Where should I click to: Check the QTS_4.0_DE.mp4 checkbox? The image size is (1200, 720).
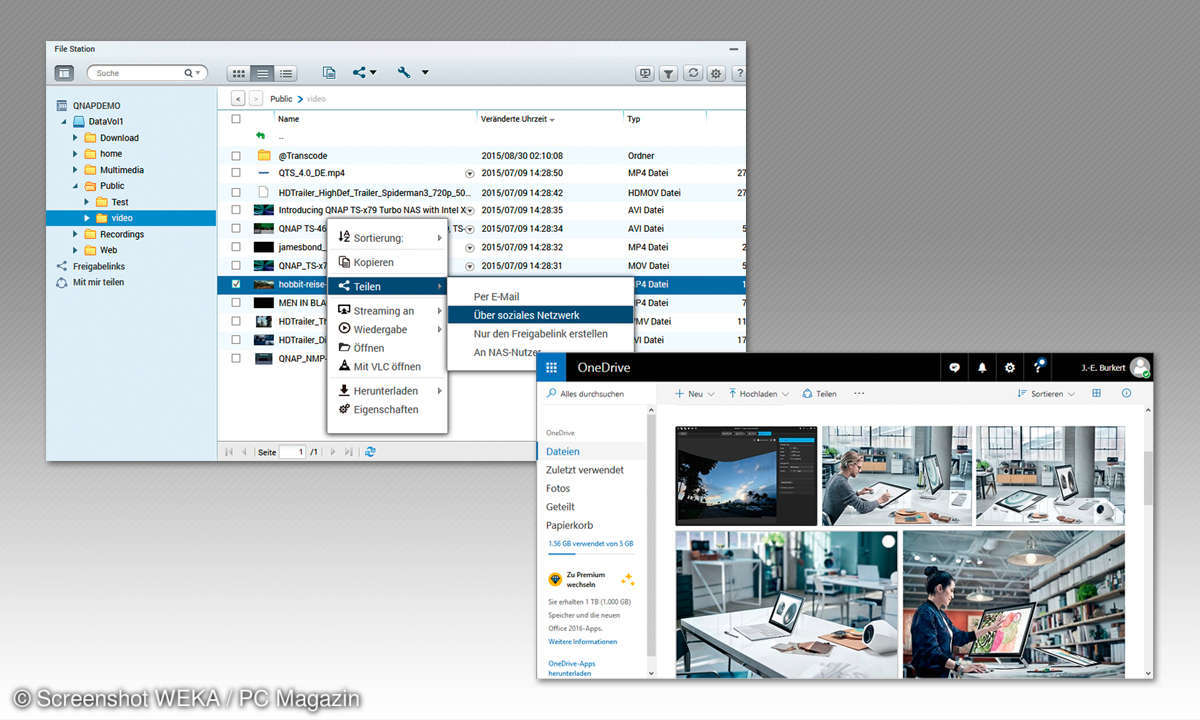click(x=236, y=173)
